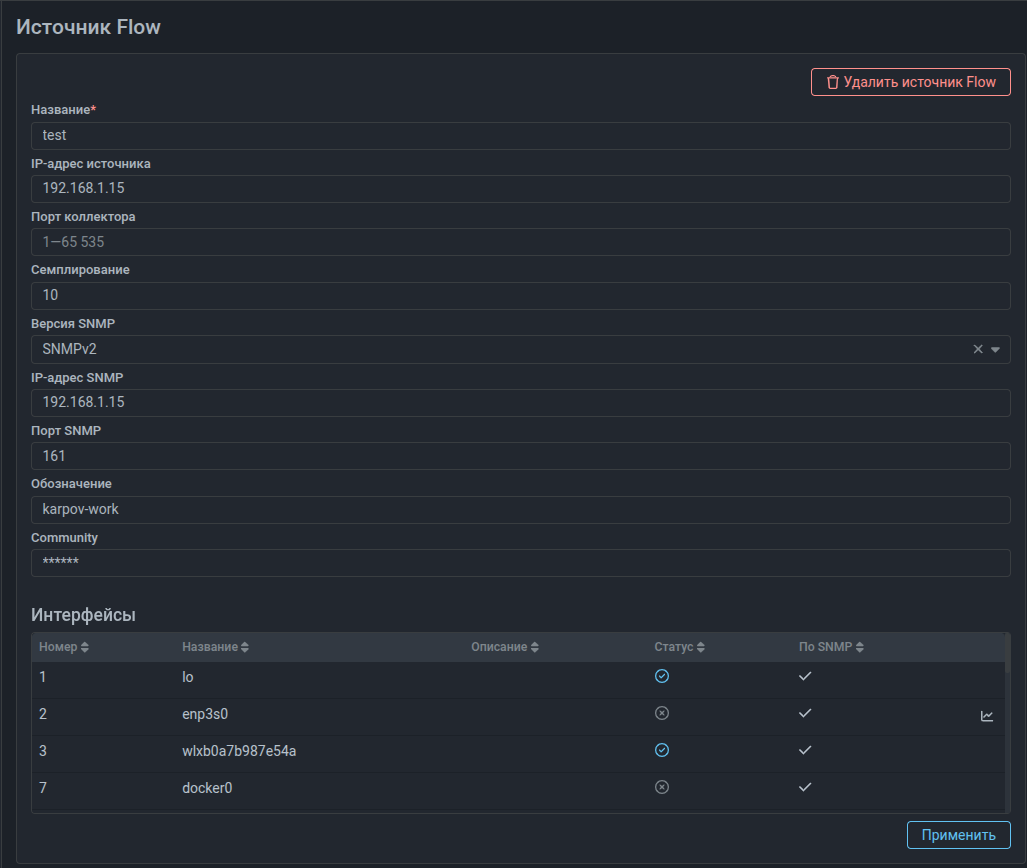Clear the SNMPv2 selection with X icon
1027x868 pixels.
point(978,349)
